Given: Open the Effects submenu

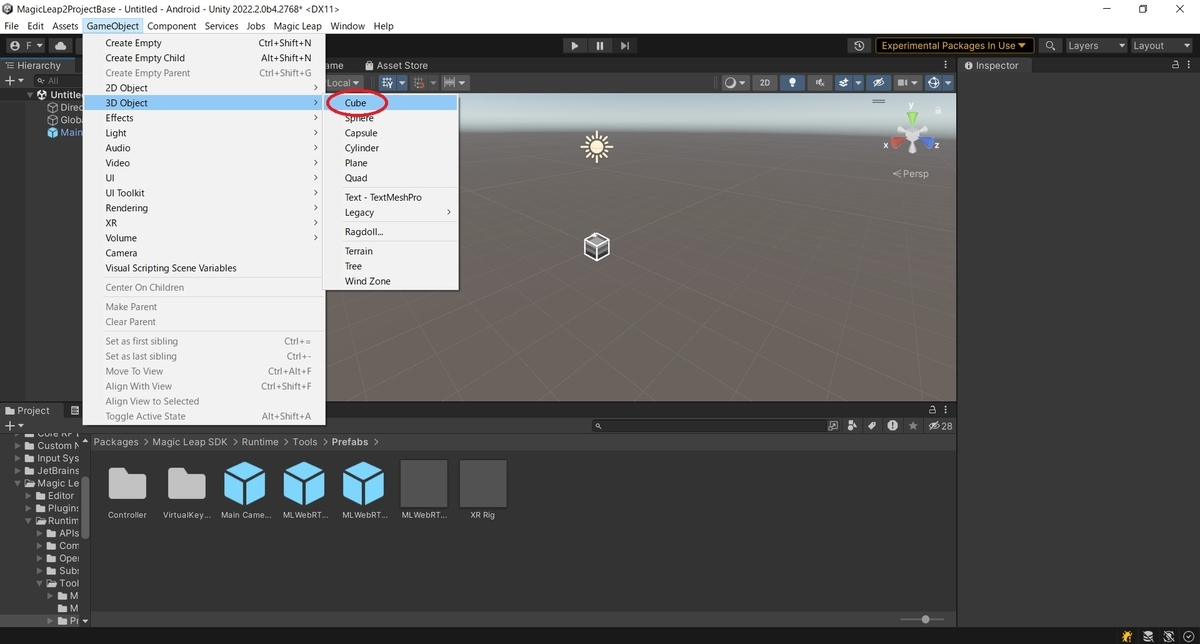Looking at the screenshot, I should click(x=204, y=118).
